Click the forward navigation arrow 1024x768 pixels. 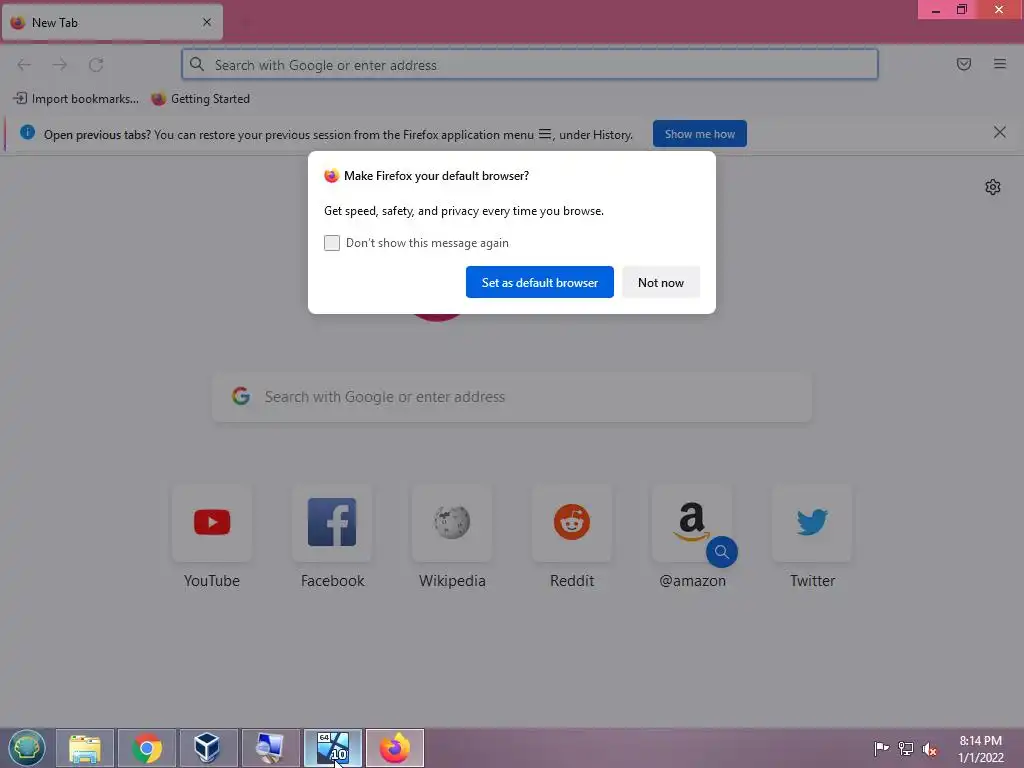pyautogui.click(x=60, y=65)
